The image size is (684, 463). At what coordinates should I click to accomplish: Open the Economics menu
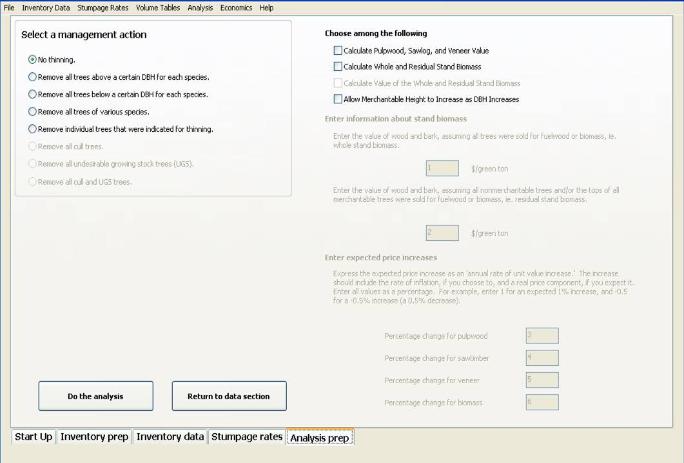(x=237, y=7)
